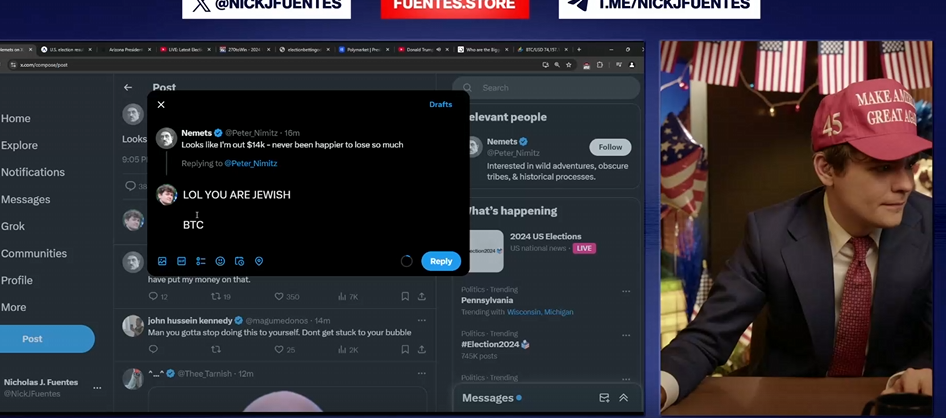Bookmark john hussein kennedy's post

pyautogui.click(x=405, y=349)
